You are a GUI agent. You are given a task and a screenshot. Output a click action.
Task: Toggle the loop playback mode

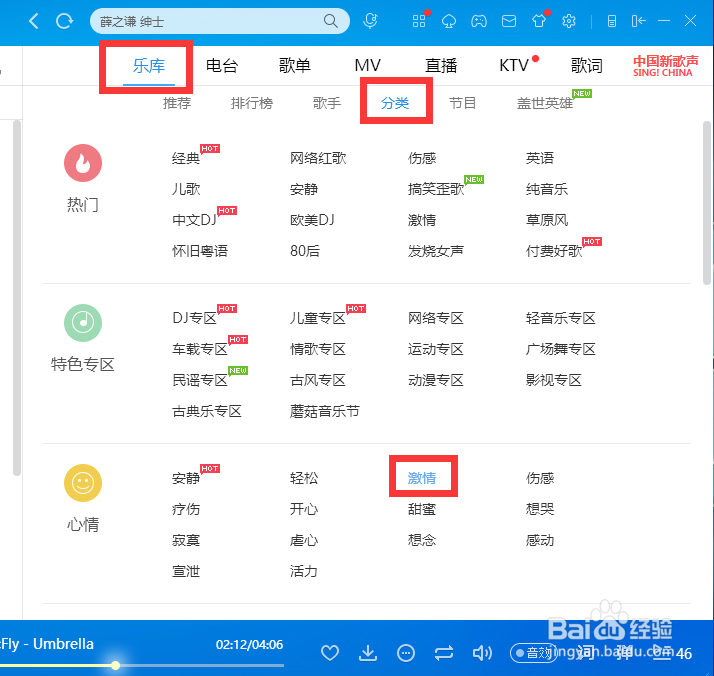tap(444, 653)
